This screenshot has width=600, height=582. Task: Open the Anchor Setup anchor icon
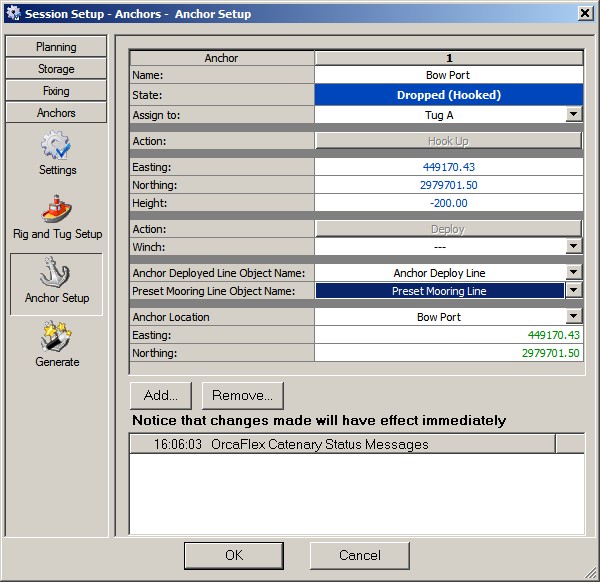(x=56, y=274)
